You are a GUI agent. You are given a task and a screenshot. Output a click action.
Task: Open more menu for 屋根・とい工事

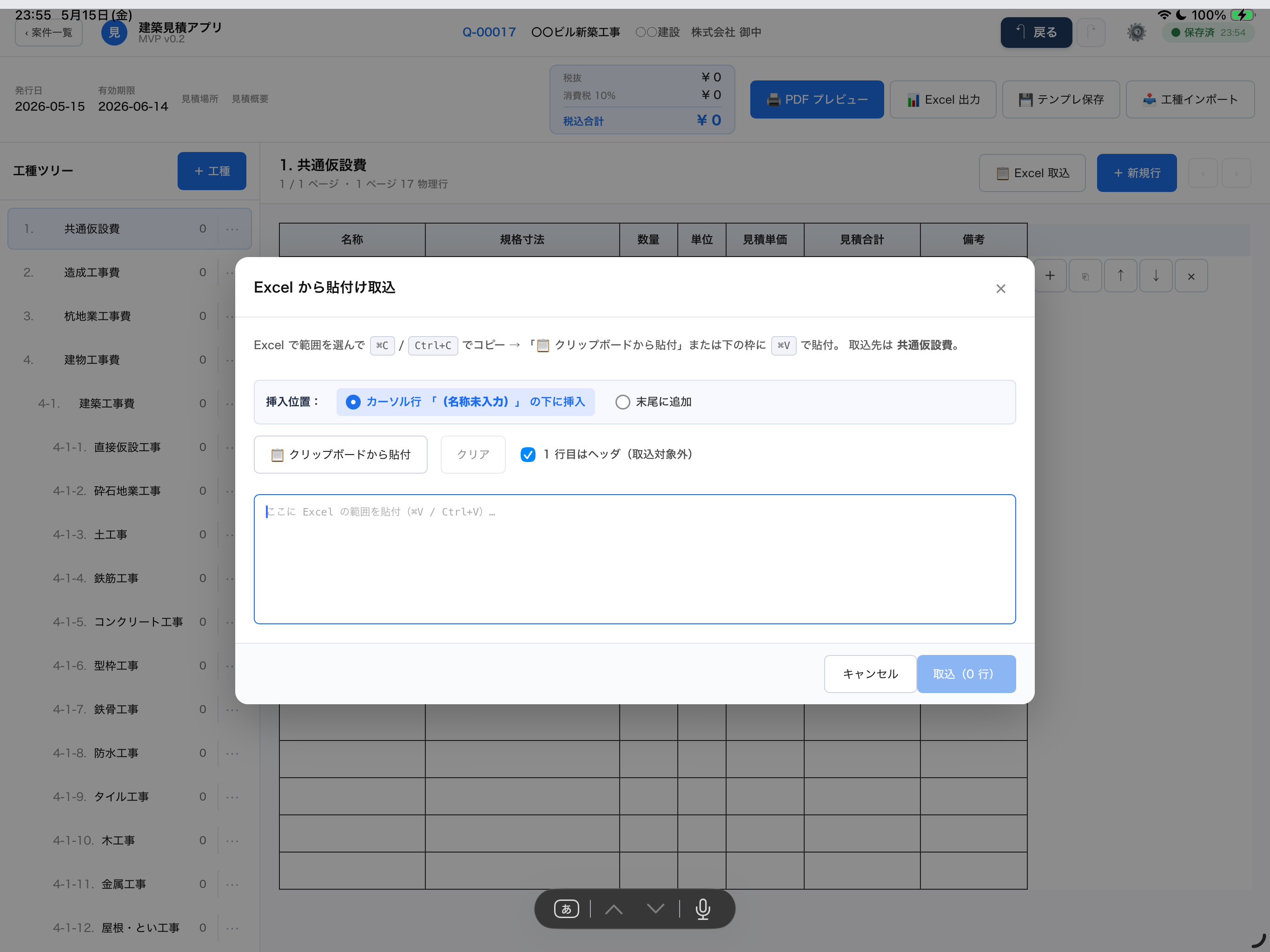pos(232,927)
